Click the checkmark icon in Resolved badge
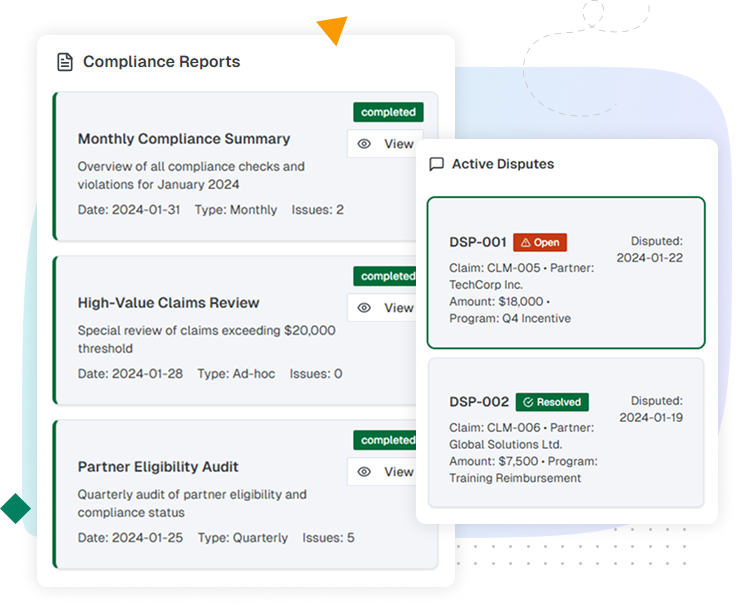Screen dimensions: 738x607 pos(528,402)
